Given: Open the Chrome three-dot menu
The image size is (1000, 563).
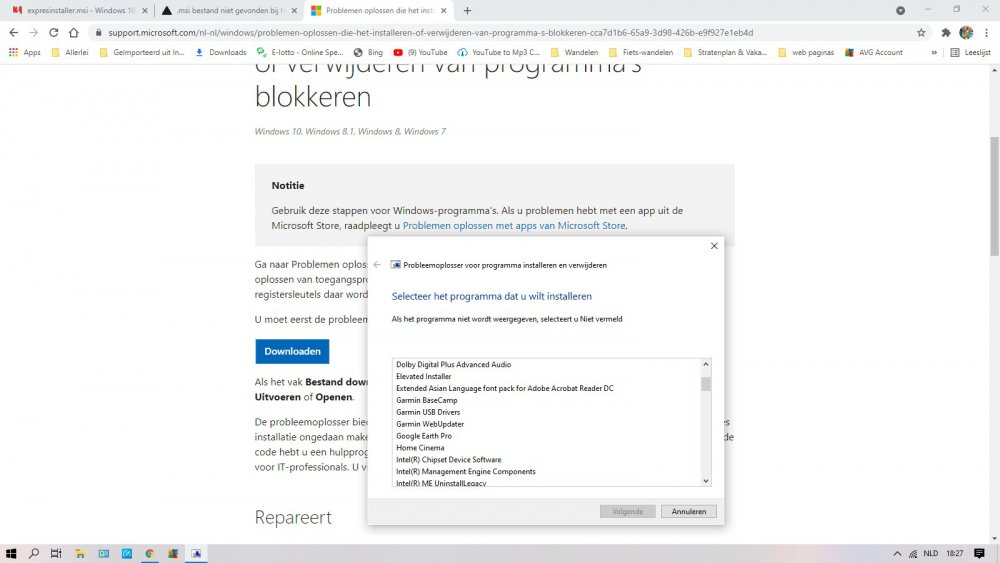Looking at the screenshot, I should (985, 32).
